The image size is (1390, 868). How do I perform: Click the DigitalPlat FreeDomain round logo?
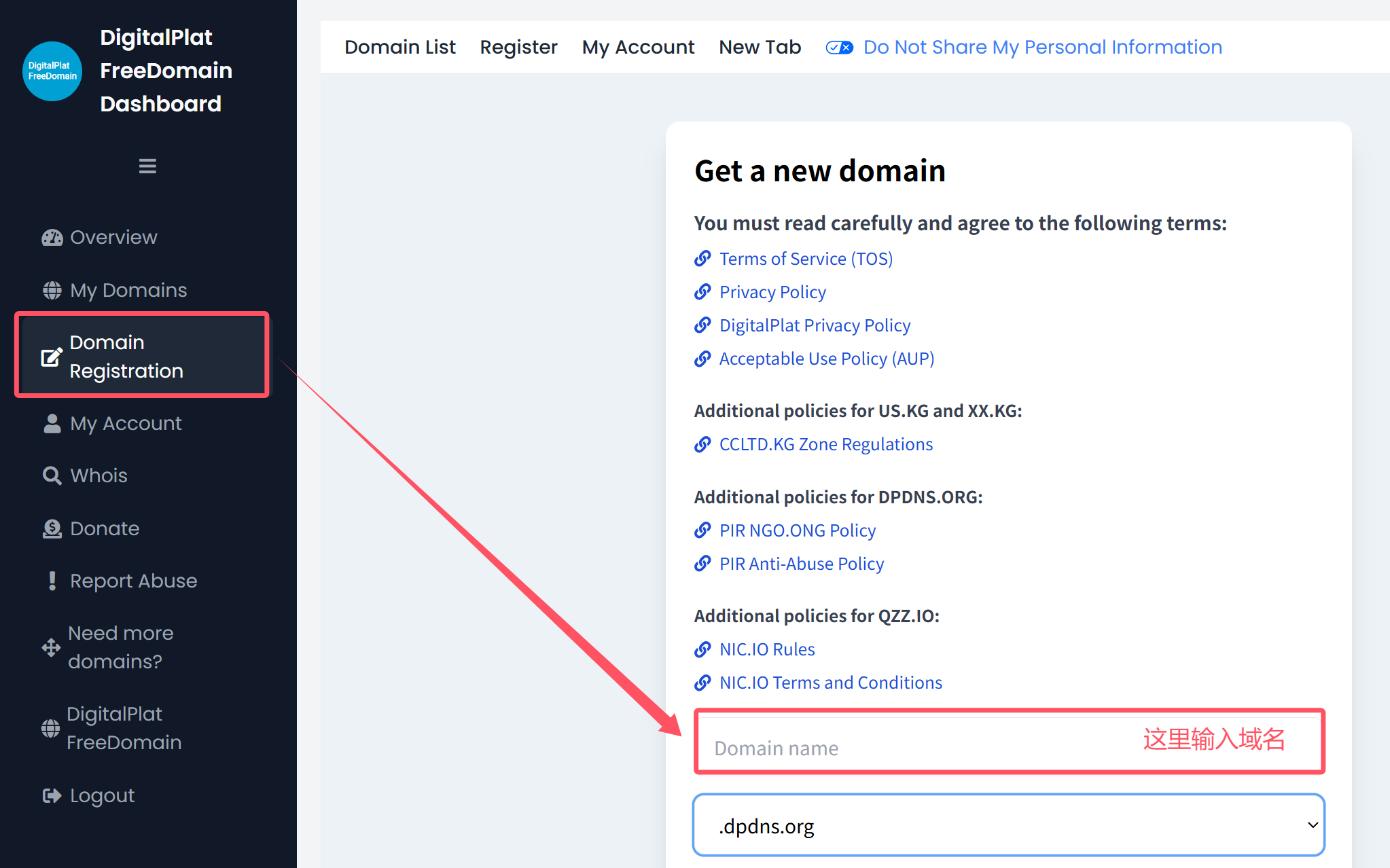click(52, 71)
